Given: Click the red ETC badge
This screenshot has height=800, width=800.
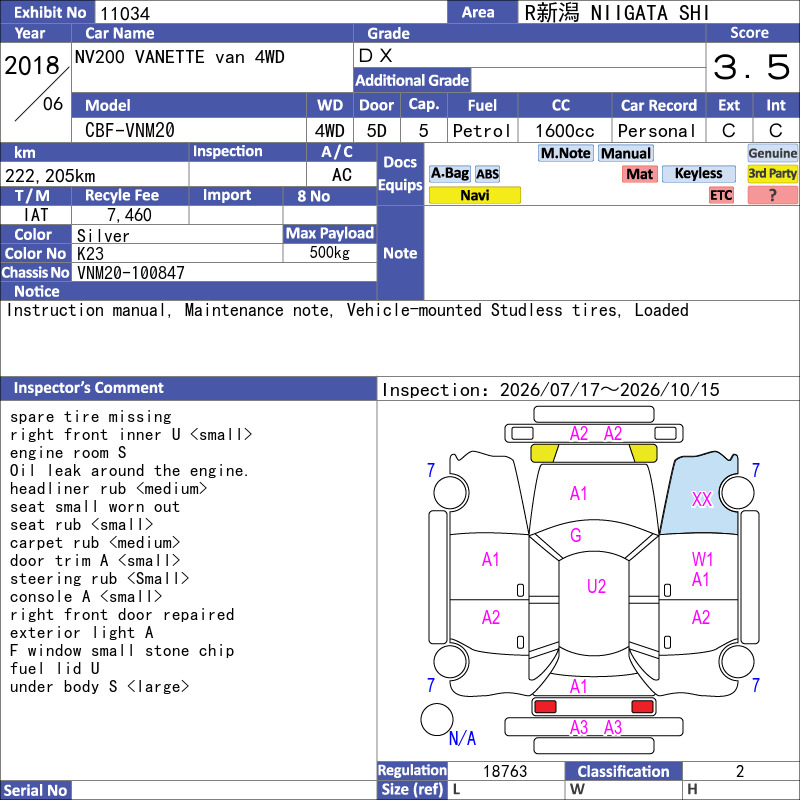Looking at the screenshot, I should point(721,195).
